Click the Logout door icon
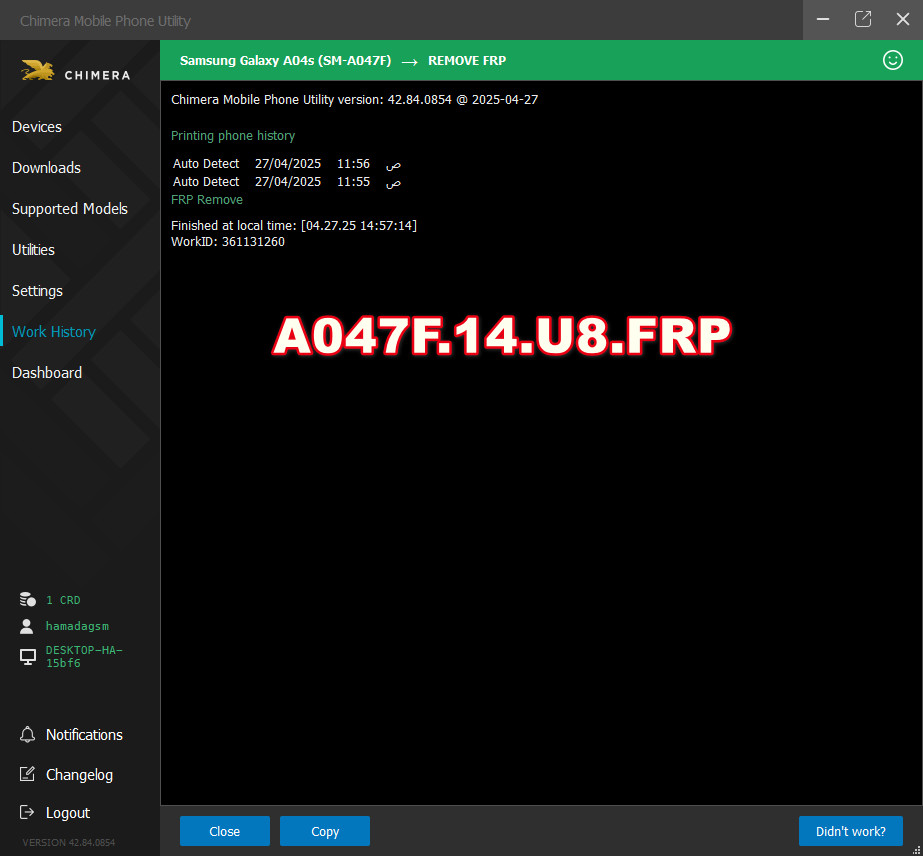The image size is (923, 856). [27, 812]
